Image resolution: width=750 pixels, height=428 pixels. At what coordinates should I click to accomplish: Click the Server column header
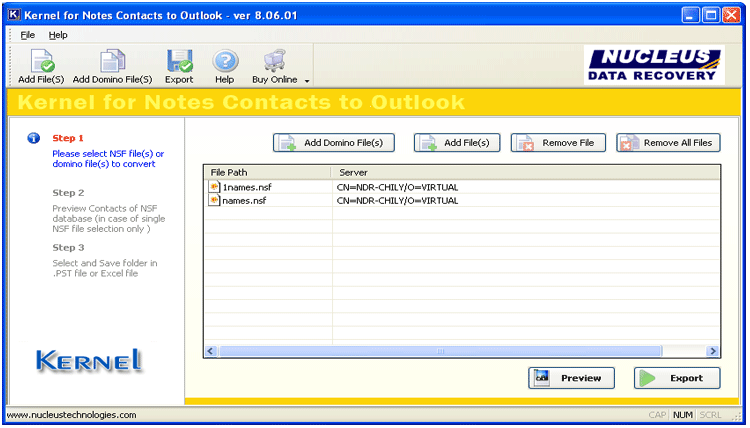pos(525,173)
